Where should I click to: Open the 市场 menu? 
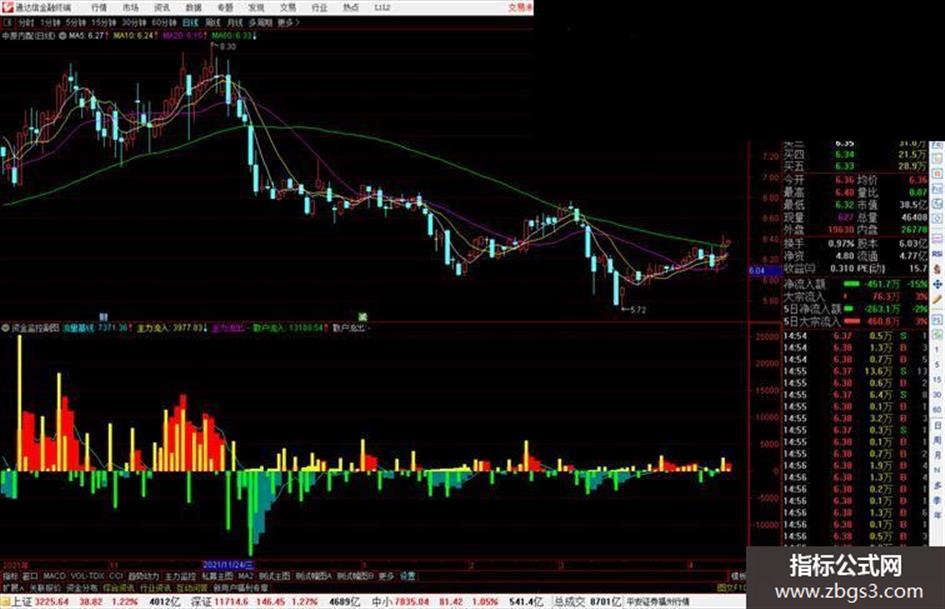130,7
